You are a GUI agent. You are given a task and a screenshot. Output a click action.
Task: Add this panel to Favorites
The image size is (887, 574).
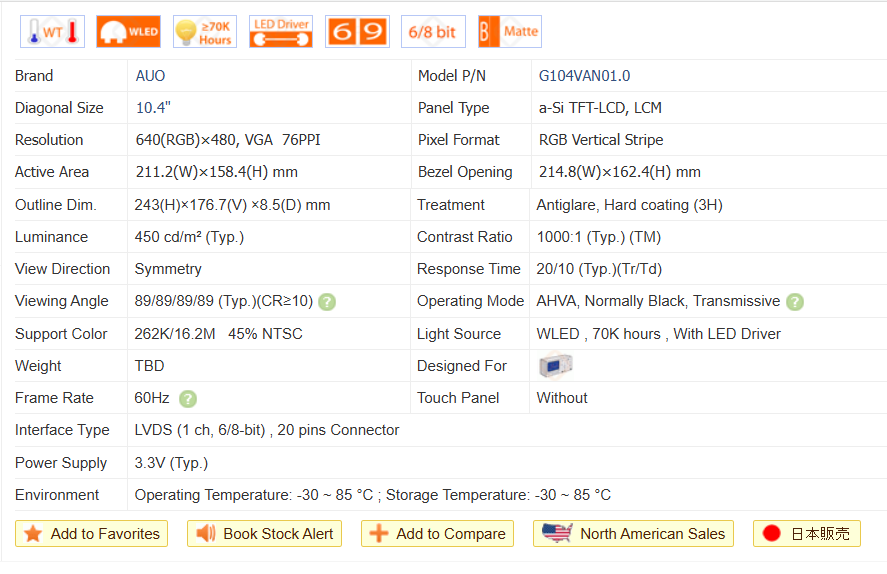[x=92, y=534]
